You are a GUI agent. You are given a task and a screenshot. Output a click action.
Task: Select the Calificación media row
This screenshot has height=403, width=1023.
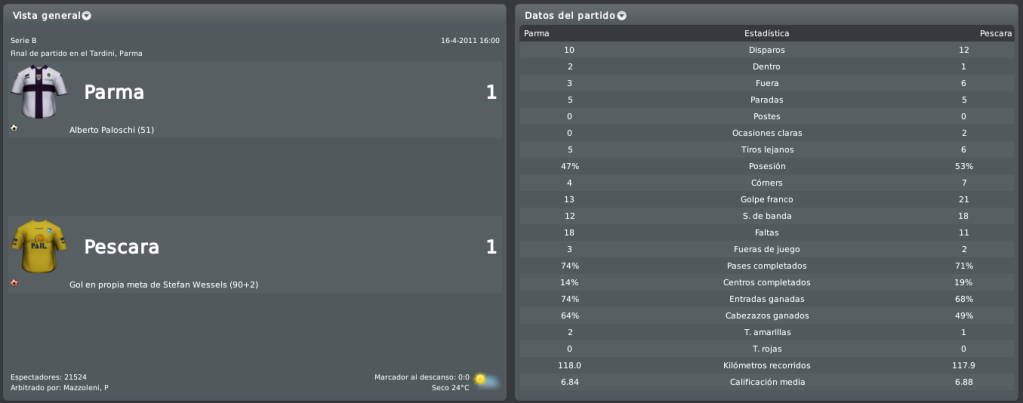click(767, 382)
